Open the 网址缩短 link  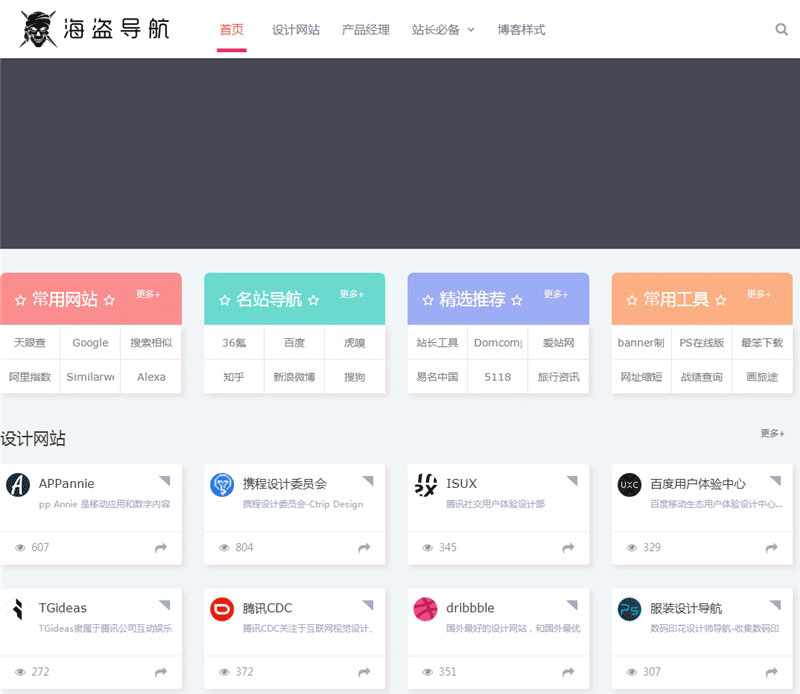coord(641,377)
